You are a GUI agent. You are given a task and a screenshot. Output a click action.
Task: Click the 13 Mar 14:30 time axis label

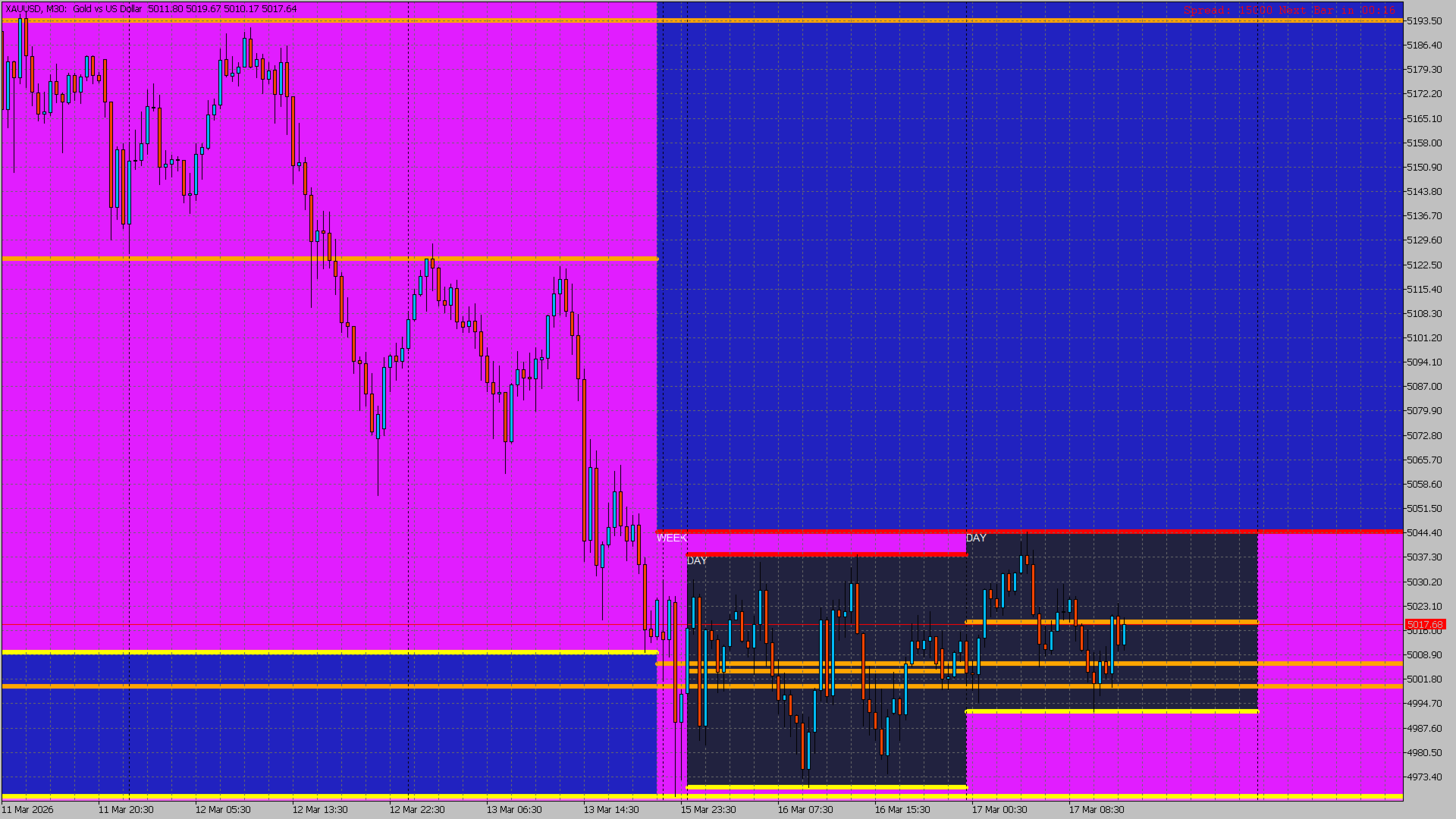[610, 809]
